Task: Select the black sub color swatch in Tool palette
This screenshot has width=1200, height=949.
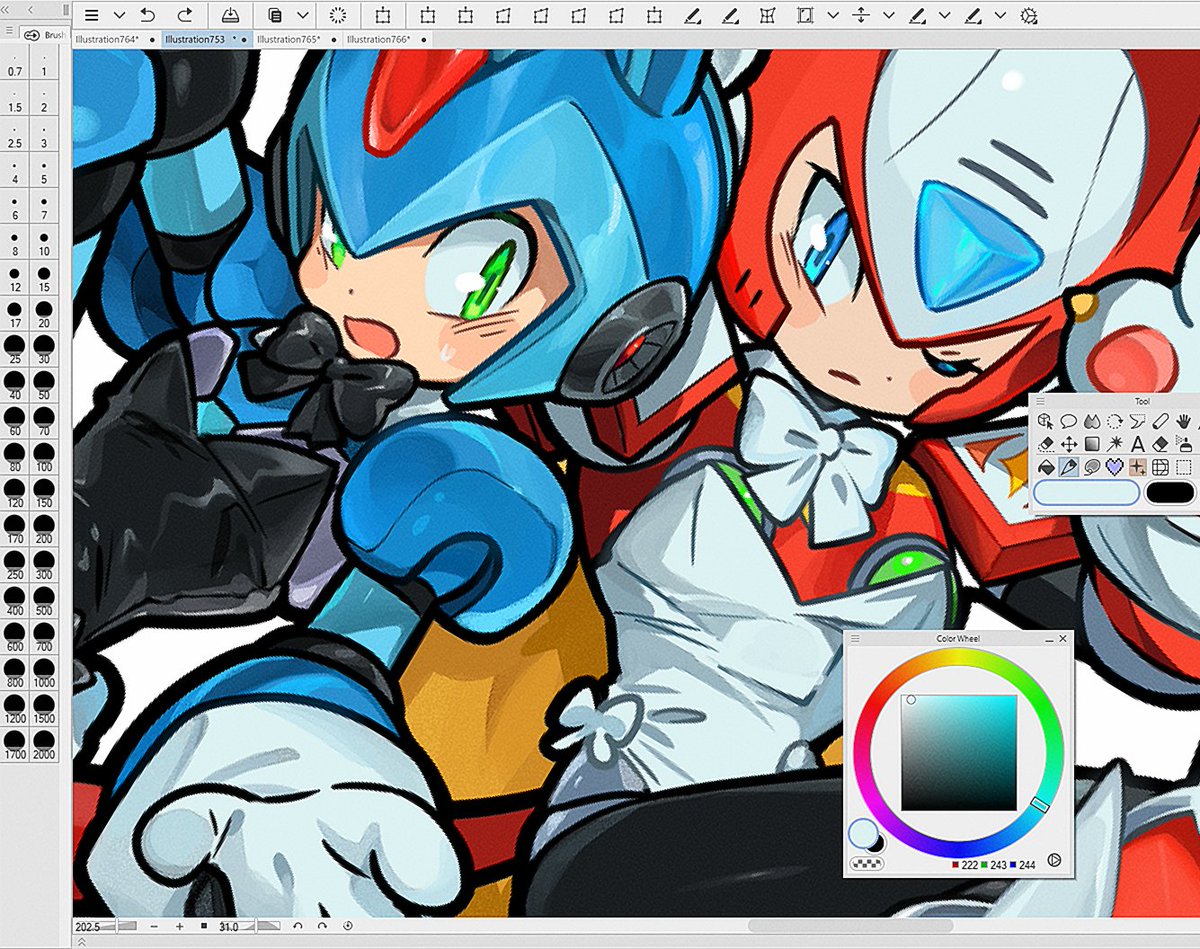Action: pos(1170,492)
